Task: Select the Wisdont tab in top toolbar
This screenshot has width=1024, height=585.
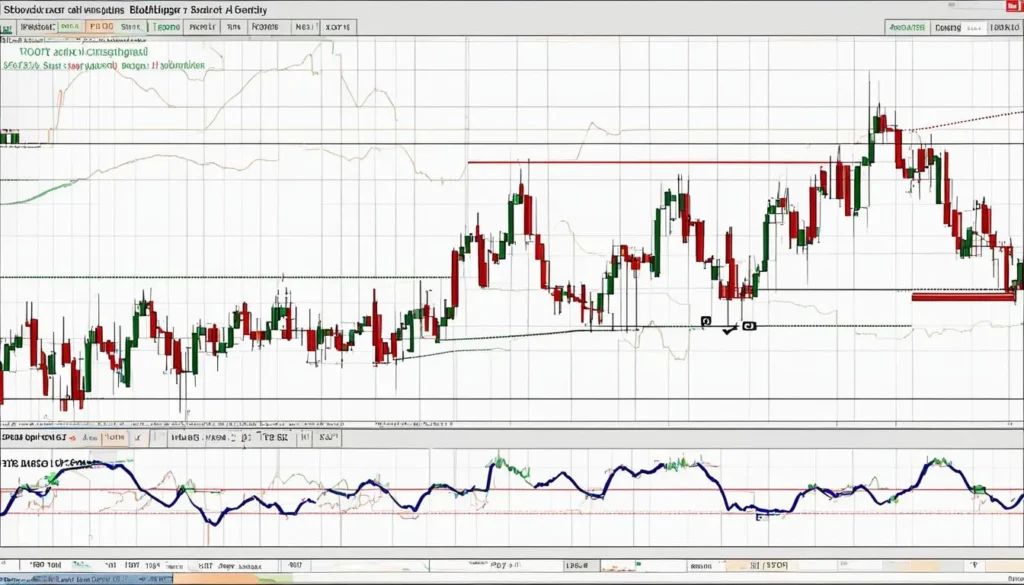Action: click(x=38, y=28)
